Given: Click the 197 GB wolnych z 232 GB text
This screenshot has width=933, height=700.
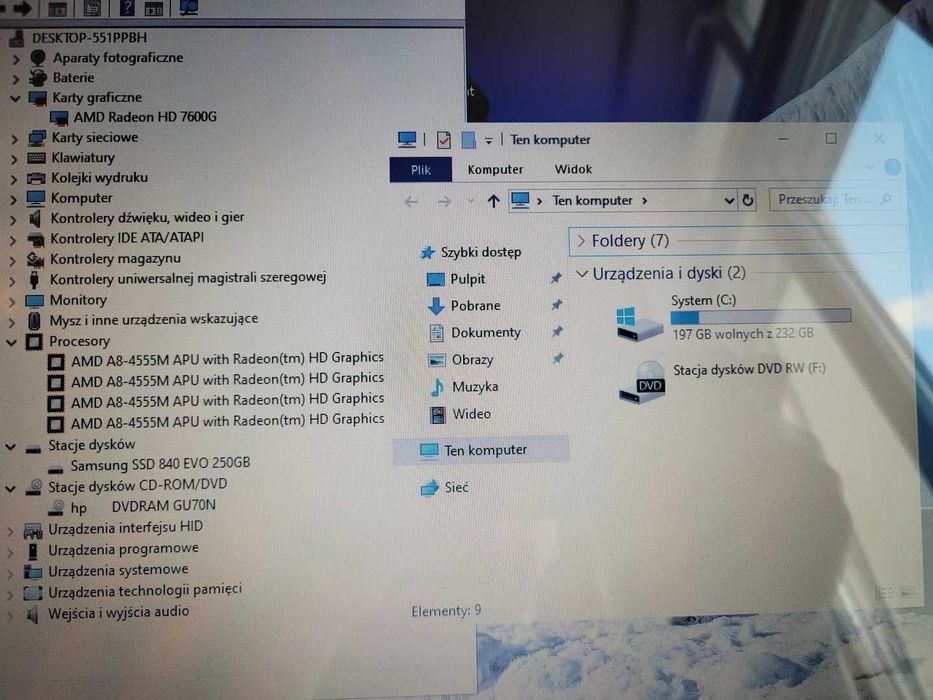Looking at the screenshot, I should click(743, 334).
